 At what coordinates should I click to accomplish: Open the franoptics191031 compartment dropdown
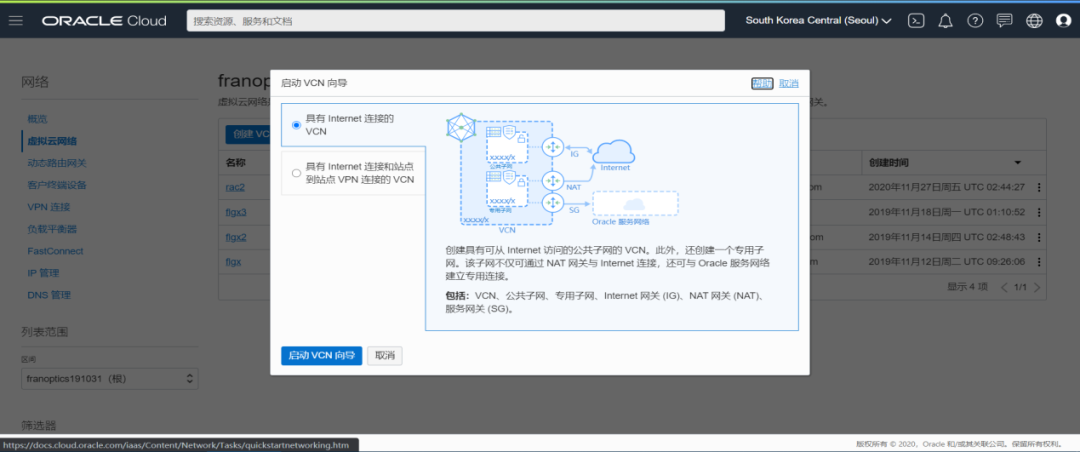click(110, 379)
